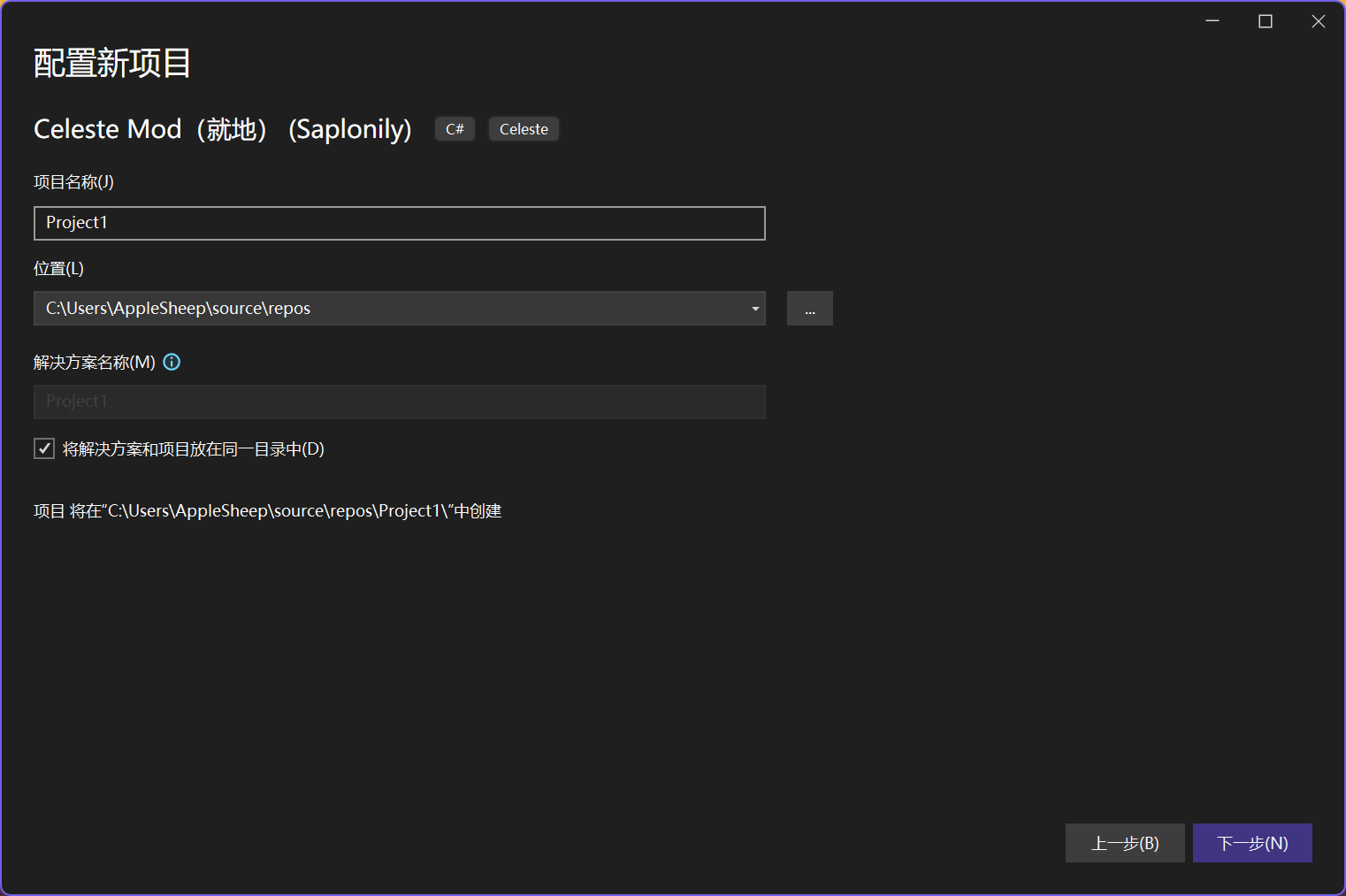Image resolution: width=1346 pixels, height=896 pixels.
Task: Uncheck 将解决方案和项目放在同一目录中 checkbox
Action: tap(44, 448)
